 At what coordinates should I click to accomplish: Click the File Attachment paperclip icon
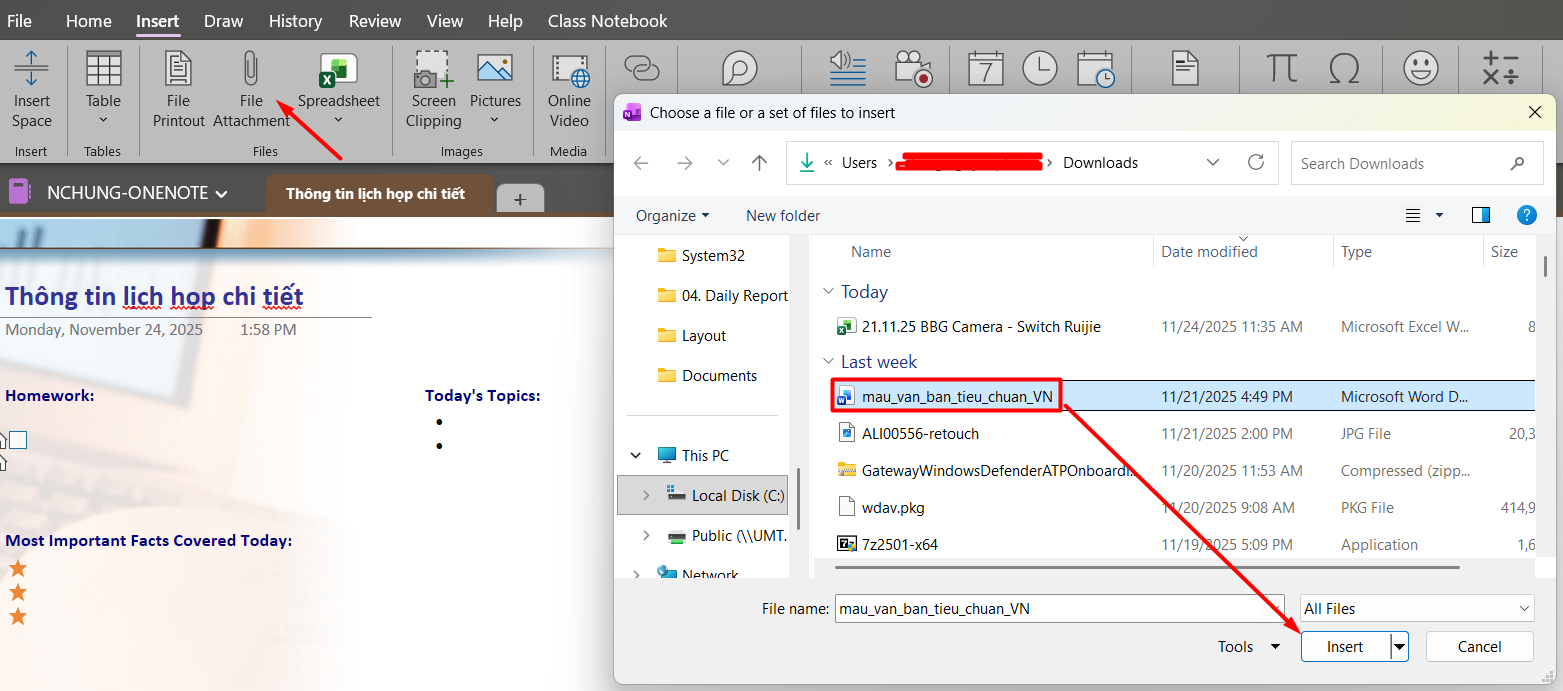(x=250, y=70)
